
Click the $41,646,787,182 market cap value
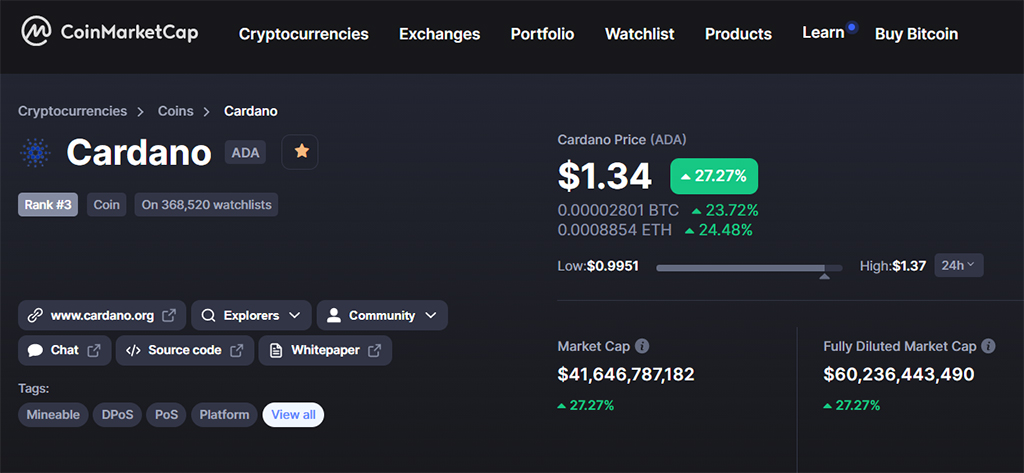[x=626, y=374]
